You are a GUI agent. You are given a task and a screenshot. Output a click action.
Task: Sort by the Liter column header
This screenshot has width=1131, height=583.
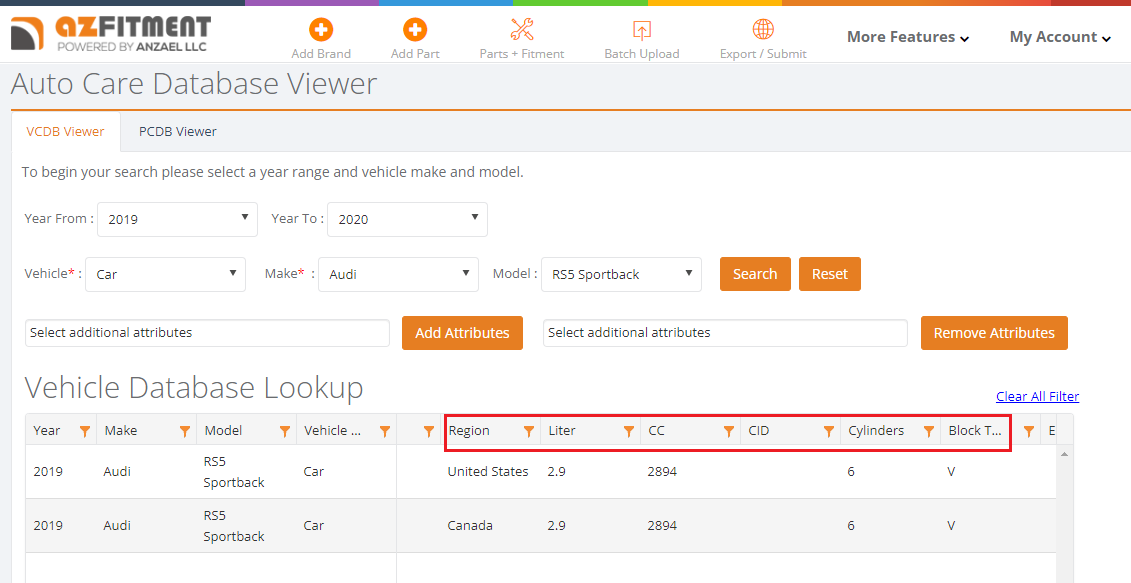pyautogui.click(x=562, y=431)
